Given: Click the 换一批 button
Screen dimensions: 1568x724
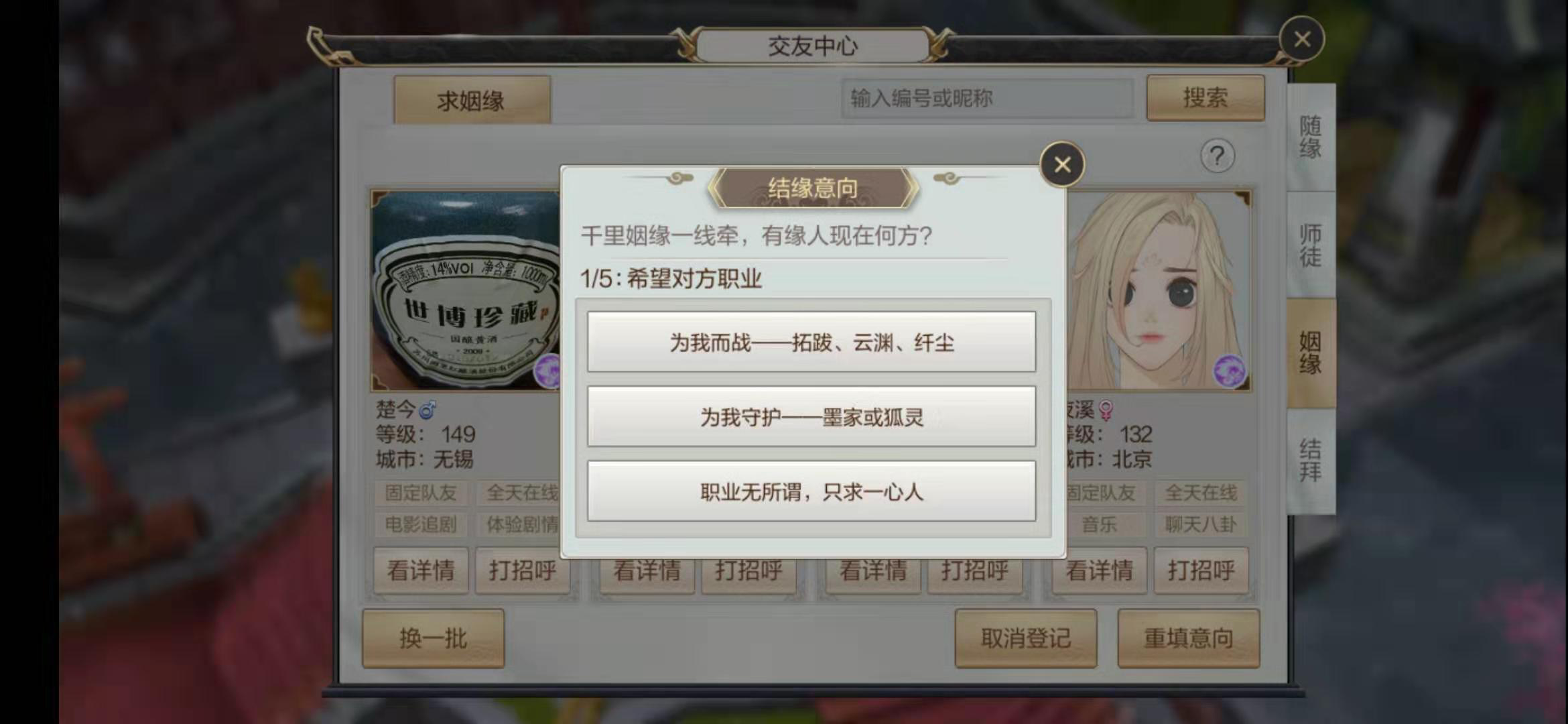Looking at the screenshot, I should (433, 638).
